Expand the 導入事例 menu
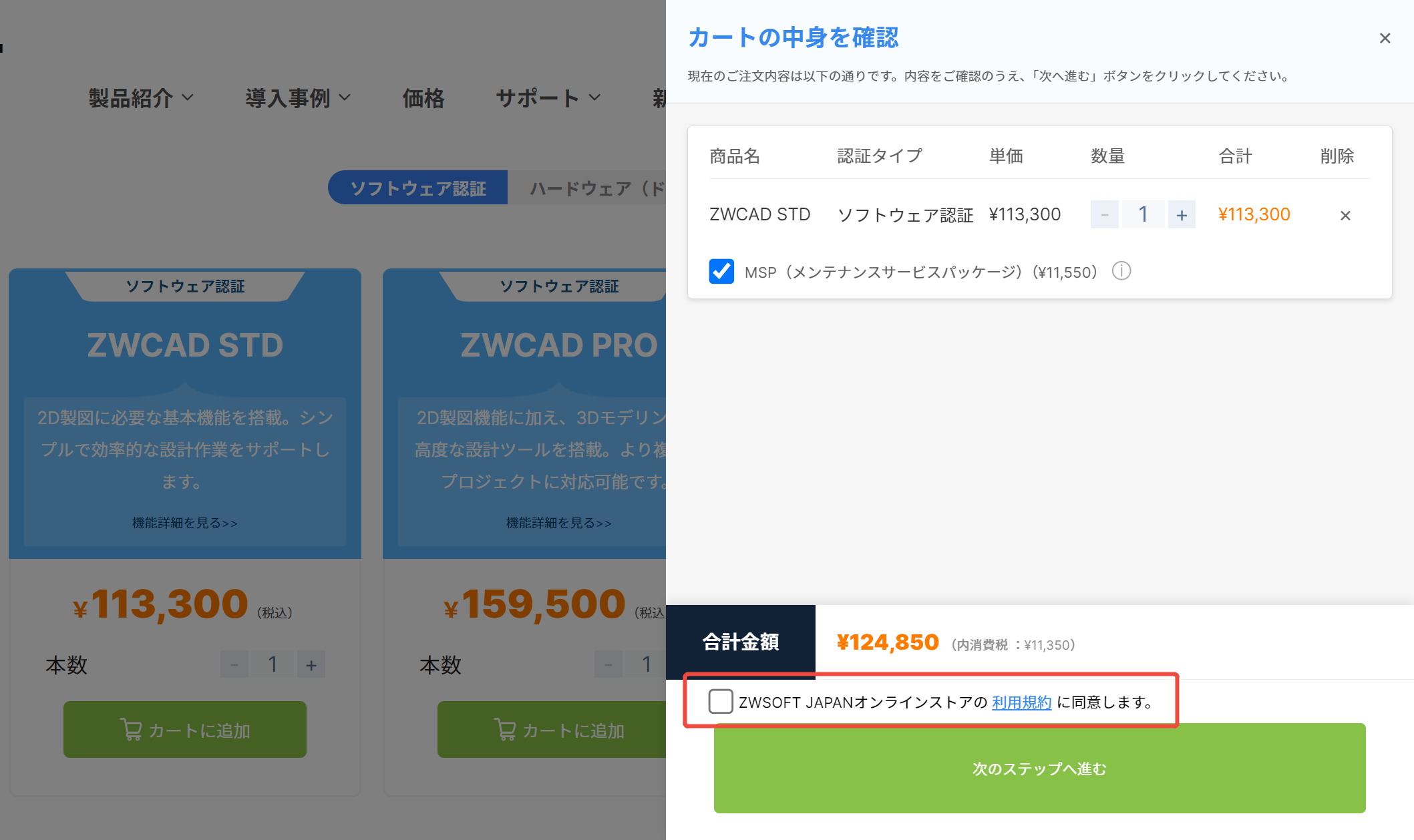Image resolution: width=1414 pixels, height=840 pixels. click(298, 98)
